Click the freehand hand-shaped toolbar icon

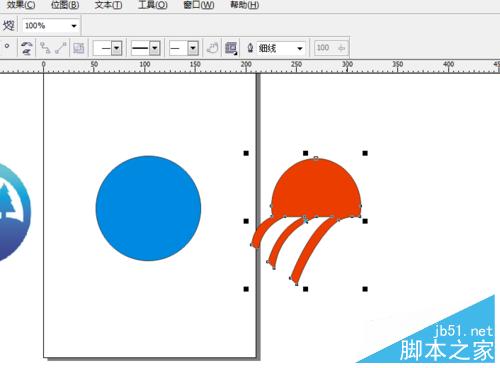(212, 48)
